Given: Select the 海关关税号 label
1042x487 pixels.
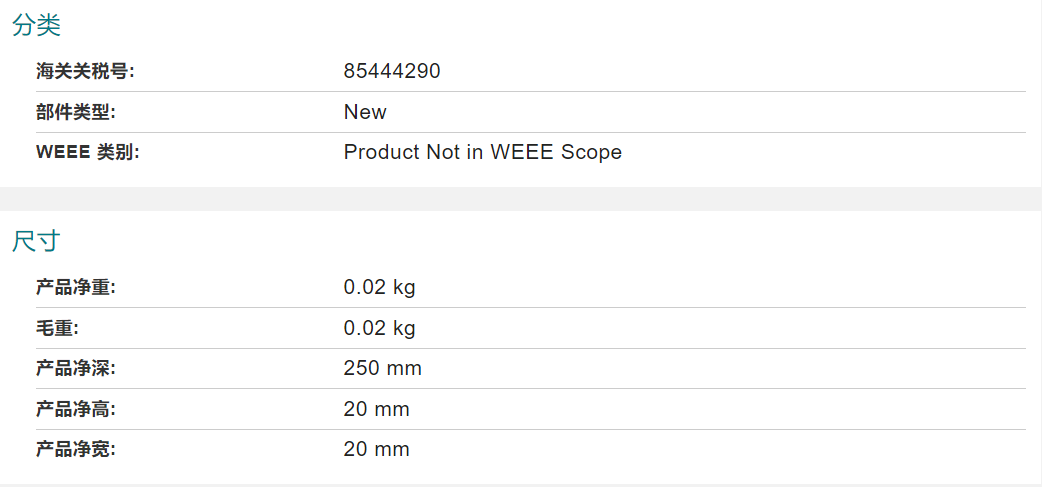Looking at the screenshot, I should tap(85, 71).
